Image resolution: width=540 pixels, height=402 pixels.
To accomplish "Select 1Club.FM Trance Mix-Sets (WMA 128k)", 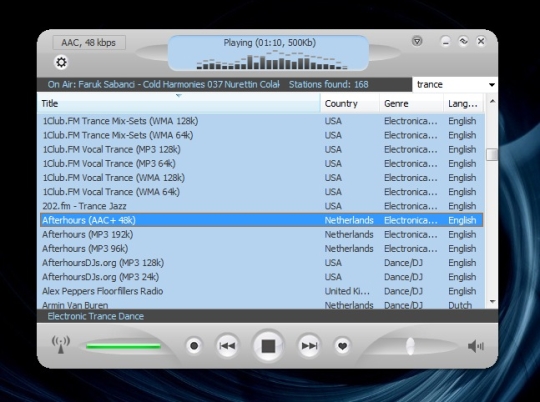I will 262,121.
